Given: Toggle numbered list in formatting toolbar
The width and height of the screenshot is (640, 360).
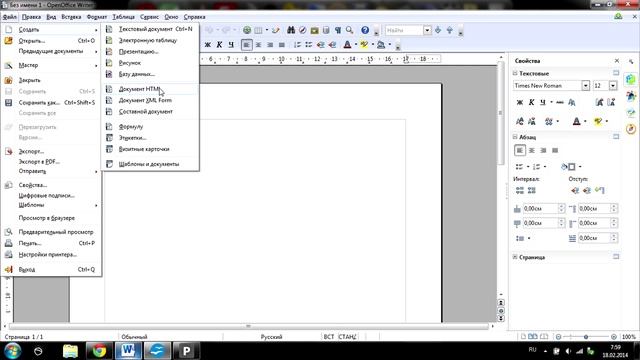Looking at the screenshot, I should (x=297, y=45).
